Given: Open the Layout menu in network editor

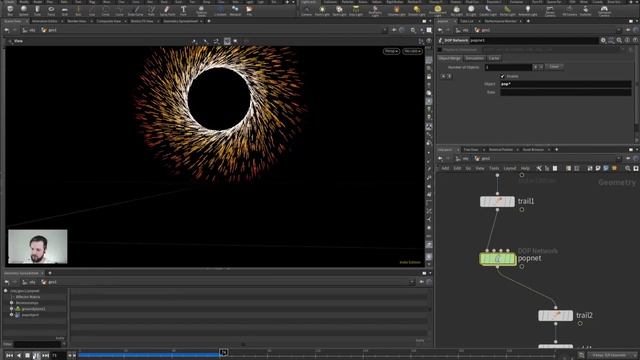Looking at the screenshot, I should [x=509, y=168].
